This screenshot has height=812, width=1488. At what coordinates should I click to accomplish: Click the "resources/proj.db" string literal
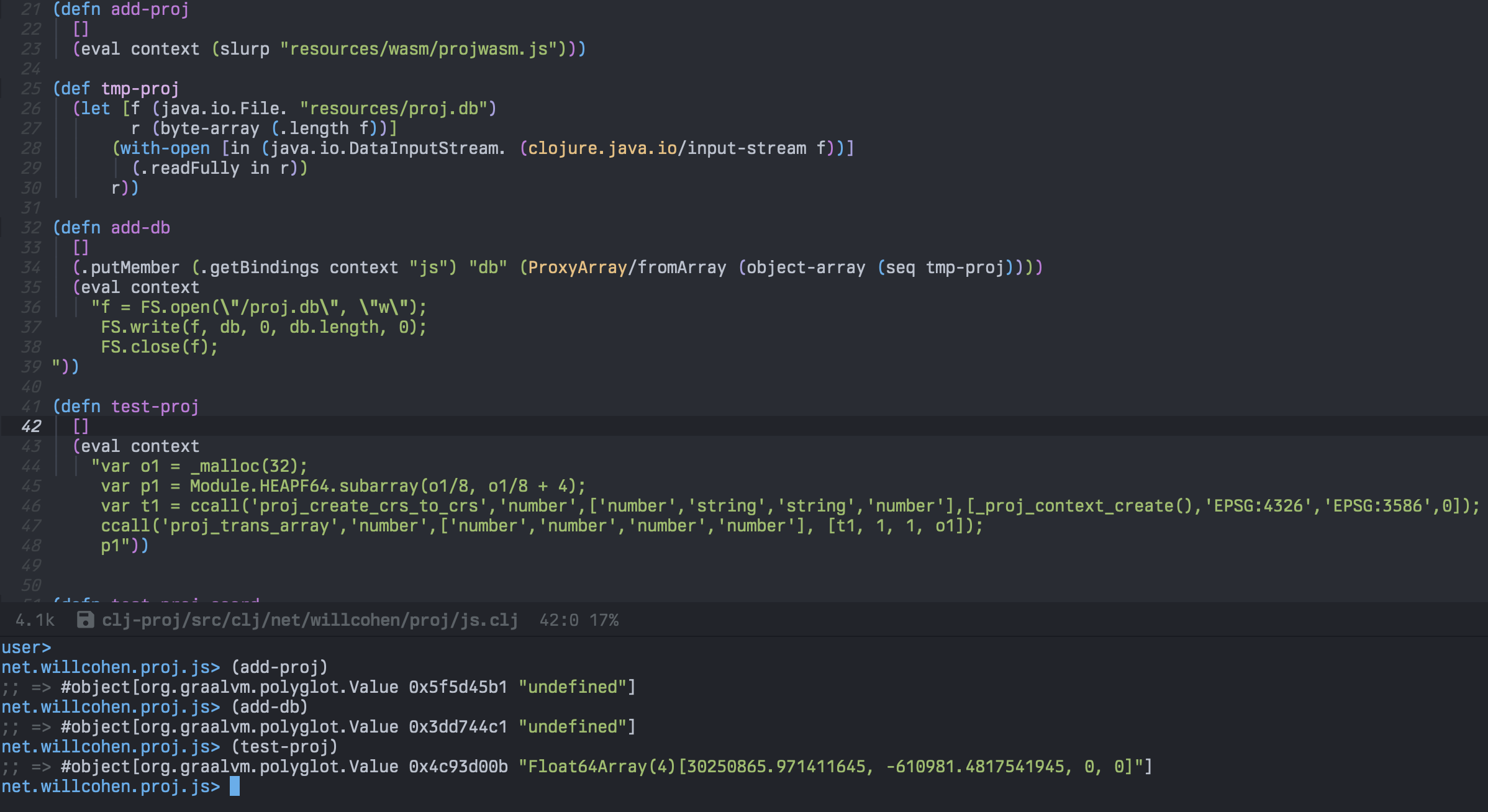pyautogui.click(x=394, y=109)
